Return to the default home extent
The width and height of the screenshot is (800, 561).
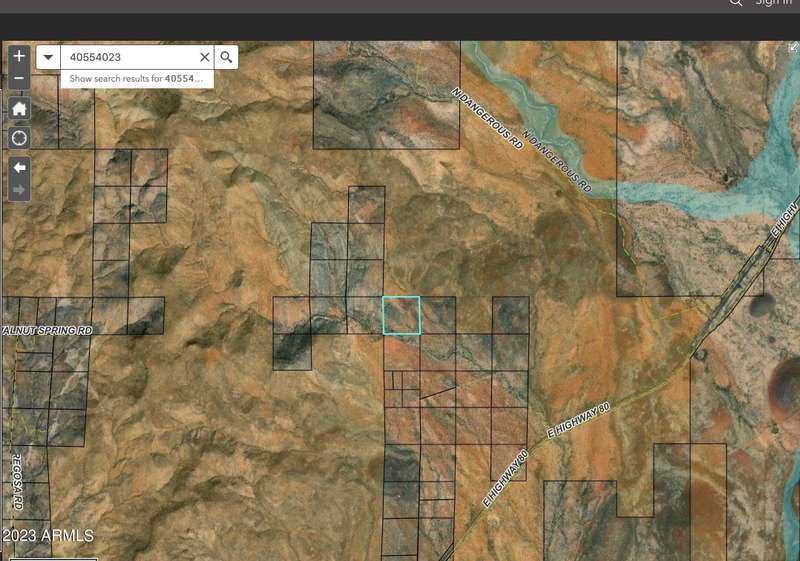click(19, 108)
